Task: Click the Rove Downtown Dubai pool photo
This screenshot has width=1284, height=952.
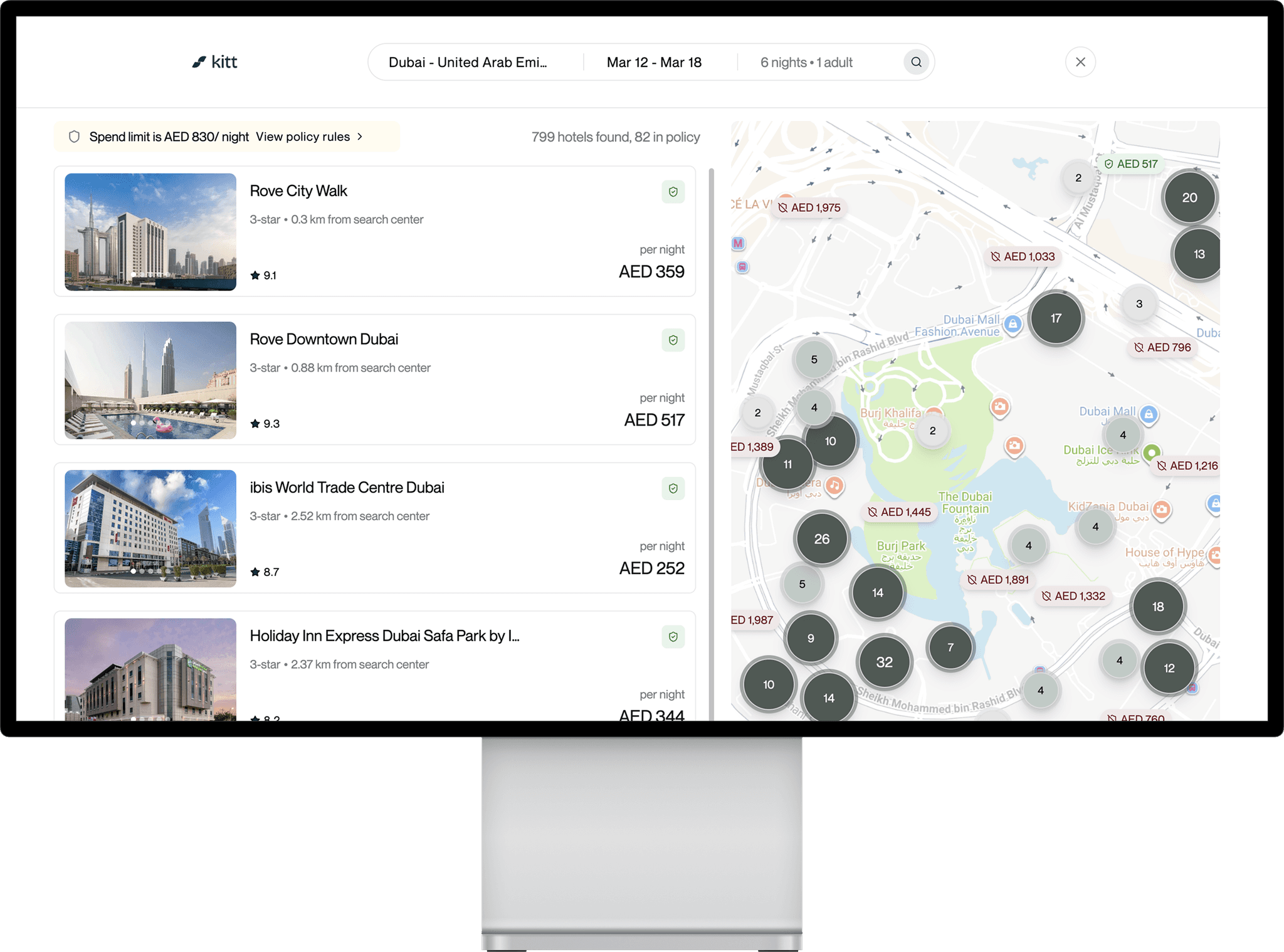Action: pos(150,380)
